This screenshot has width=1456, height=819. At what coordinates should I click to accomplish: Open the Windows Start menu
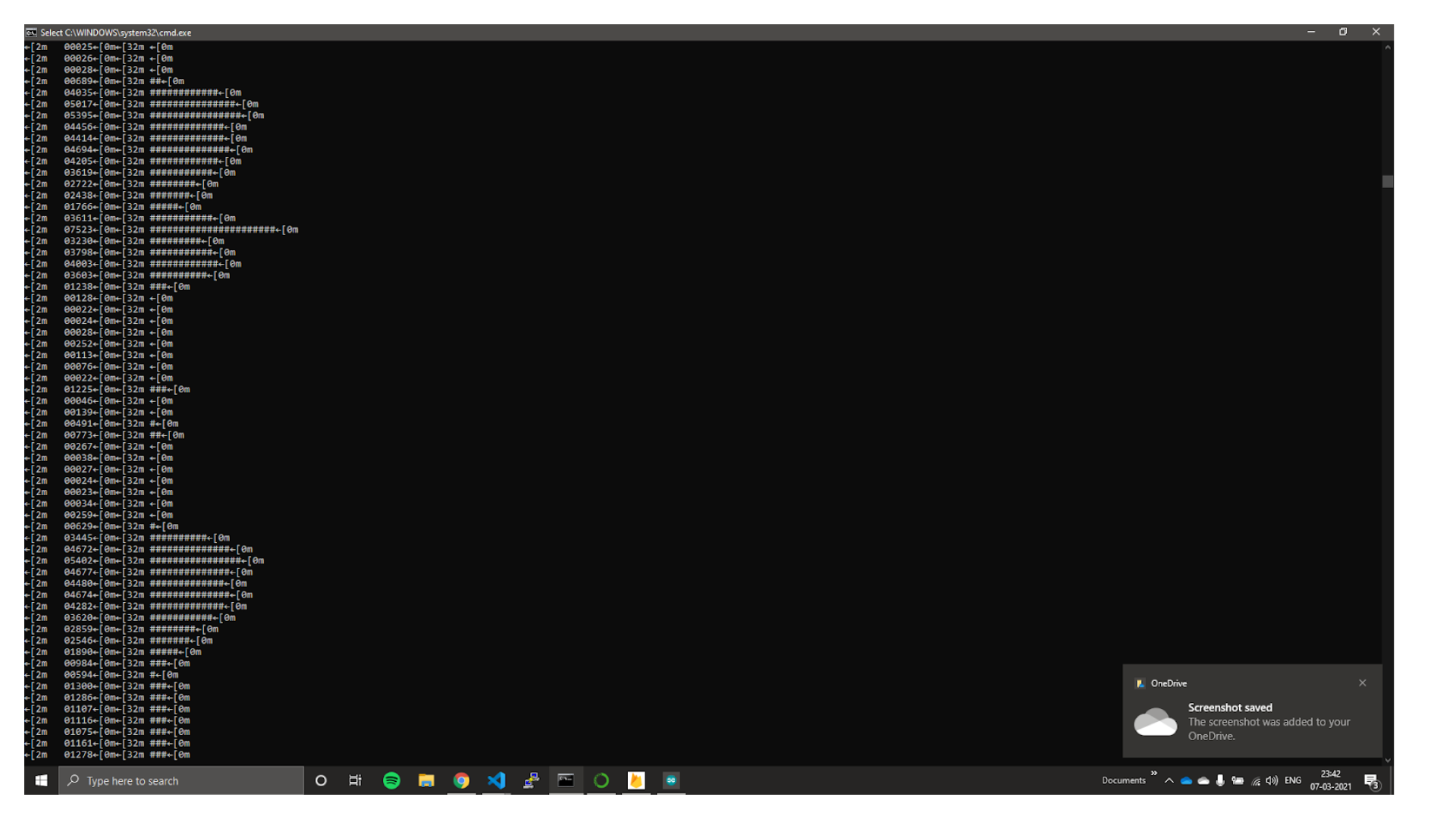[42, 780]
